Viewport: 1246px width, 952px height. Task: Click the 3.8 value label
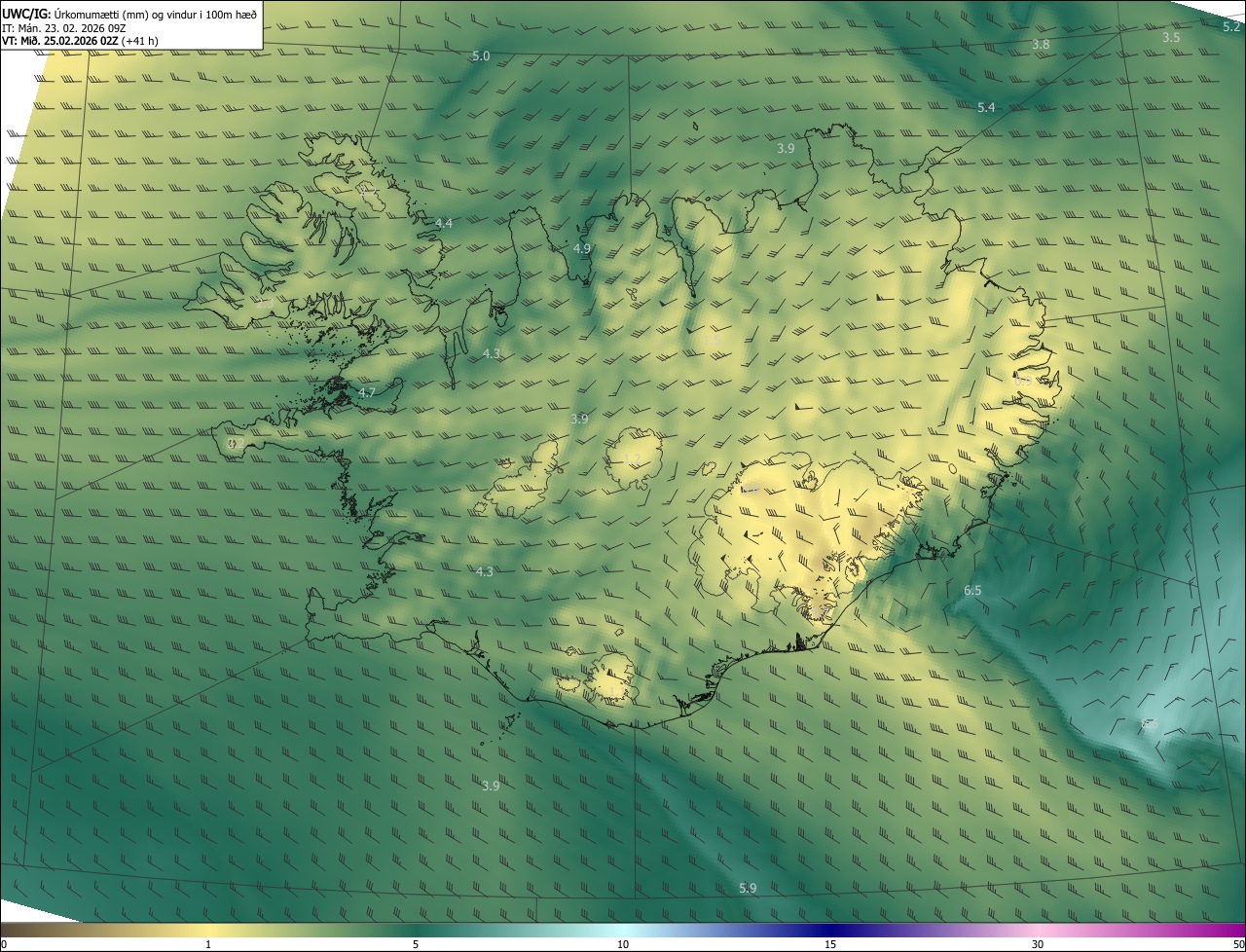(1041, 45)
